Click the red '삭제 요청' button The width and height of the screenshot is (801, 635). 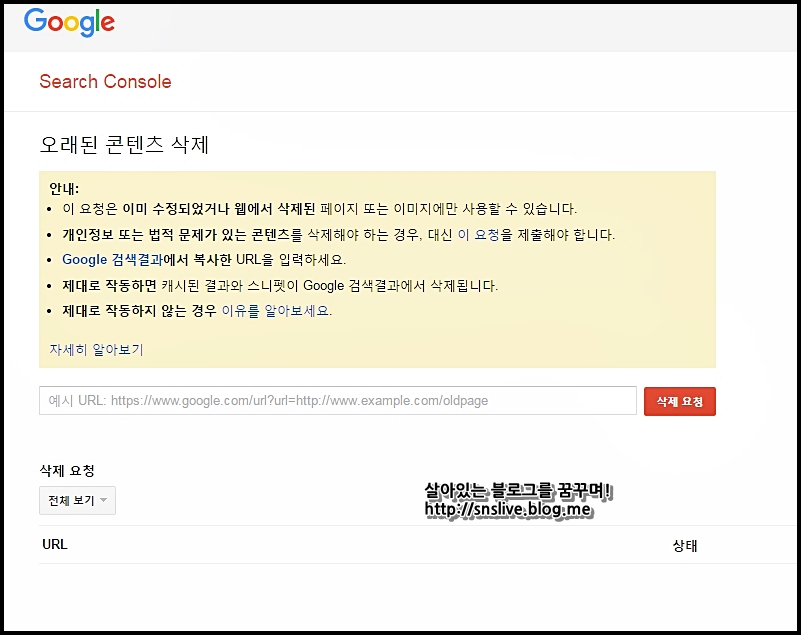click(x=679, y=402)
